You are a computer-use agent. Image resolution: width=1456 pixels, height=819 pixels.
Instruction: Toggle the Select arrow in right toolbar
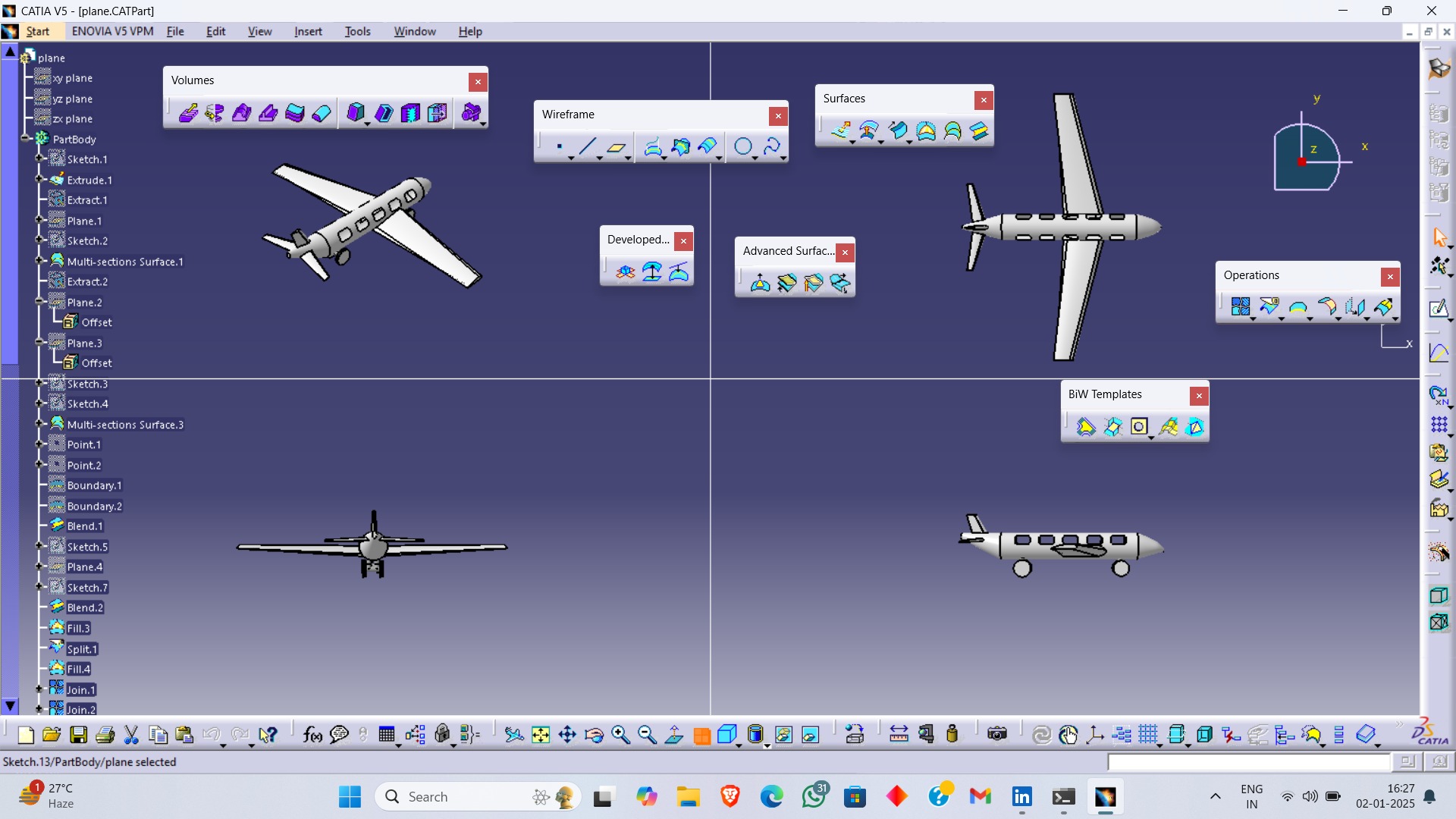pyautogui.click(x=1439, y=237)
